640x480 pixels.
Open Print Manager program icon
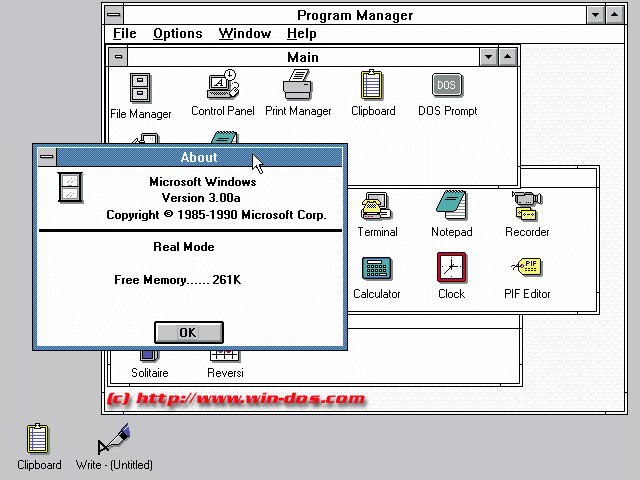298,87
